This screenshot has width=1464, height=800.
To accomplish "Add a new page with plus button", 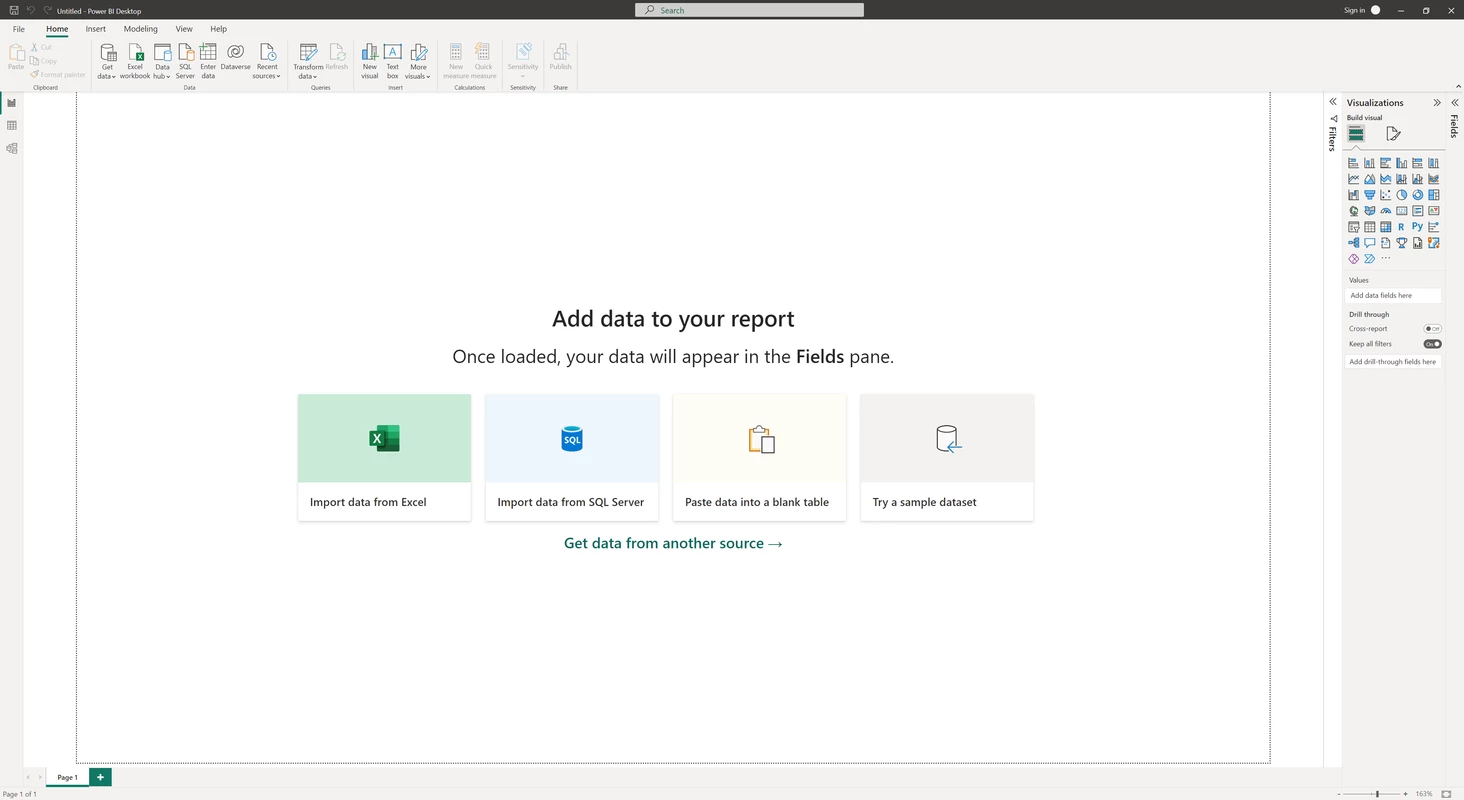I will 100,777.
